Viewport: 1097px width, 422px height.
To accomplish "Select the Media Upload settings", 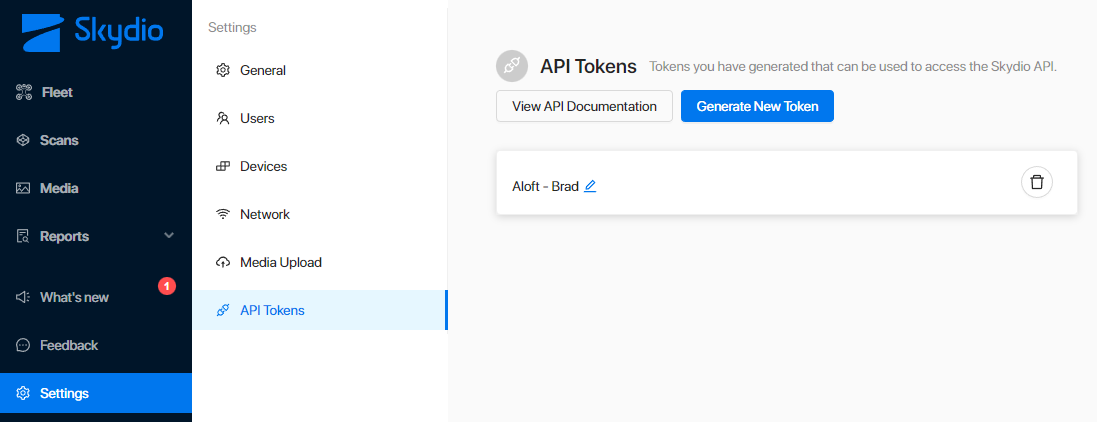I will pos(280,262).
